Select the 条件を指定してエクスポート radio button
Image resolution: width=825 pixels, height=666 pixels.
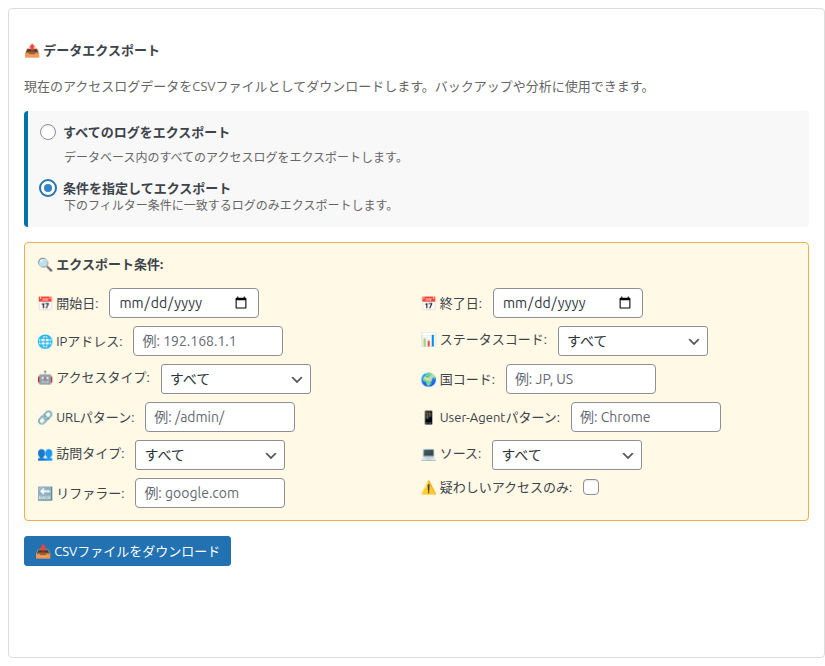[48, 188]
